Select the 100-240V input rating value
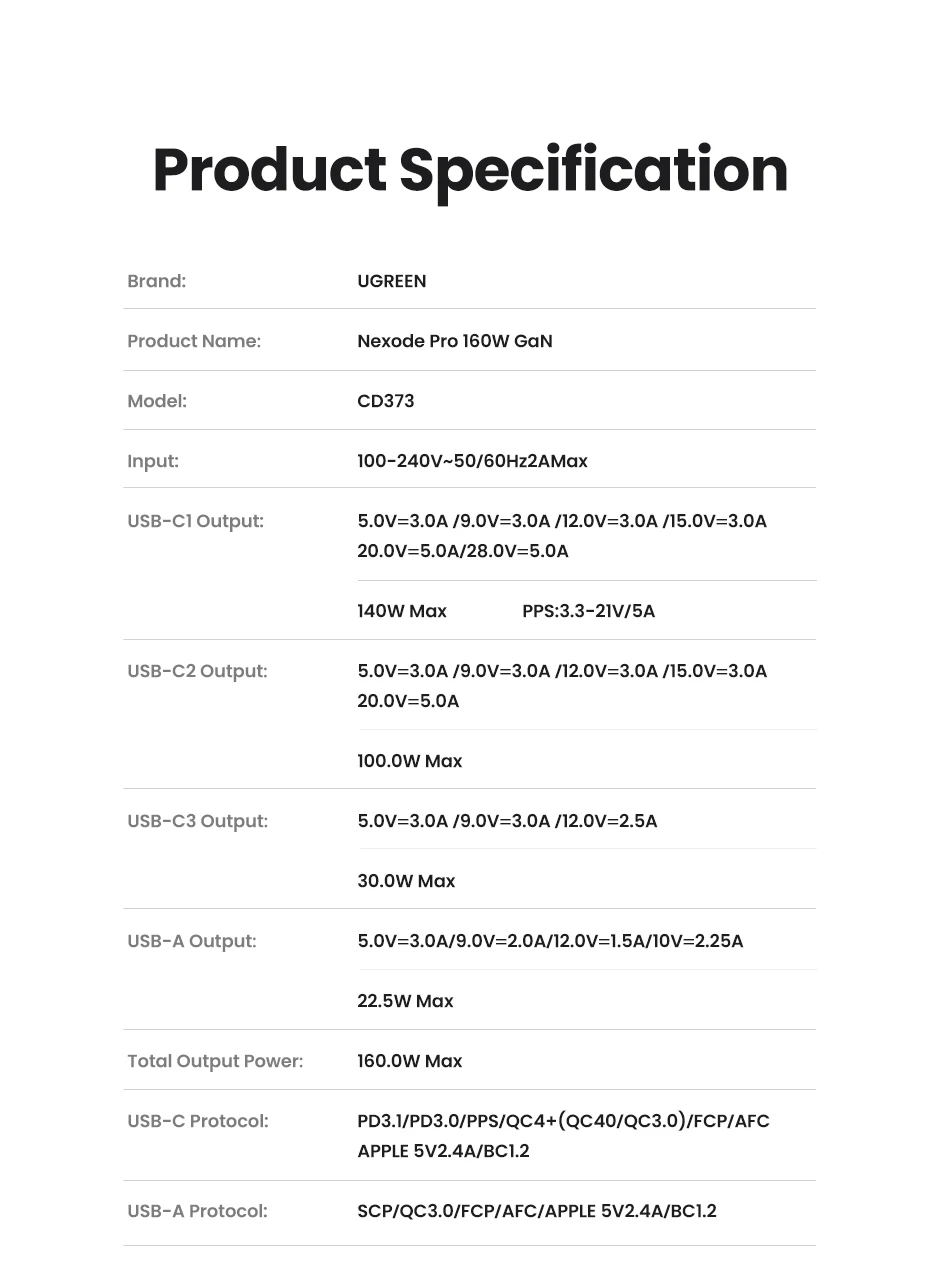This screenshot has width=930, height=1283. point(472,461)
